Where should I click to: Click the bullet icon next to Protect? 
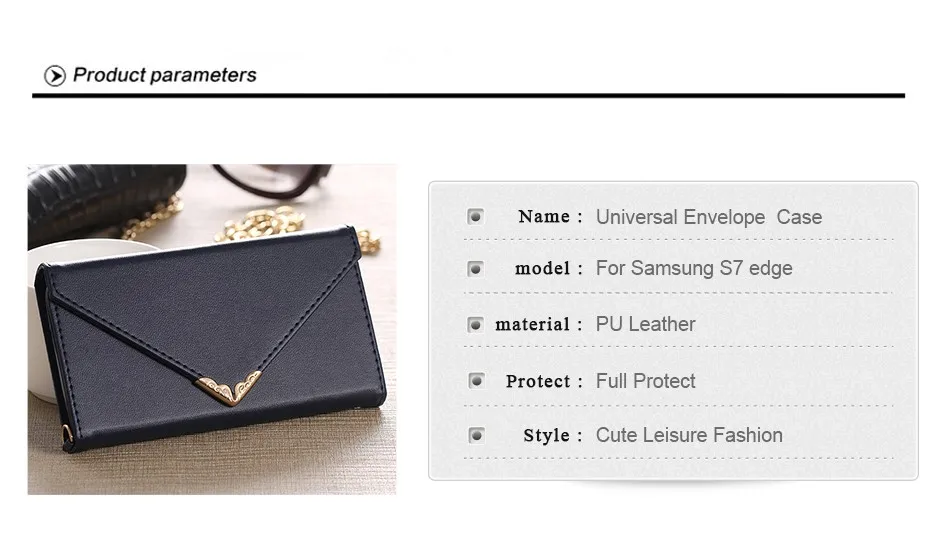pos(476,381)
